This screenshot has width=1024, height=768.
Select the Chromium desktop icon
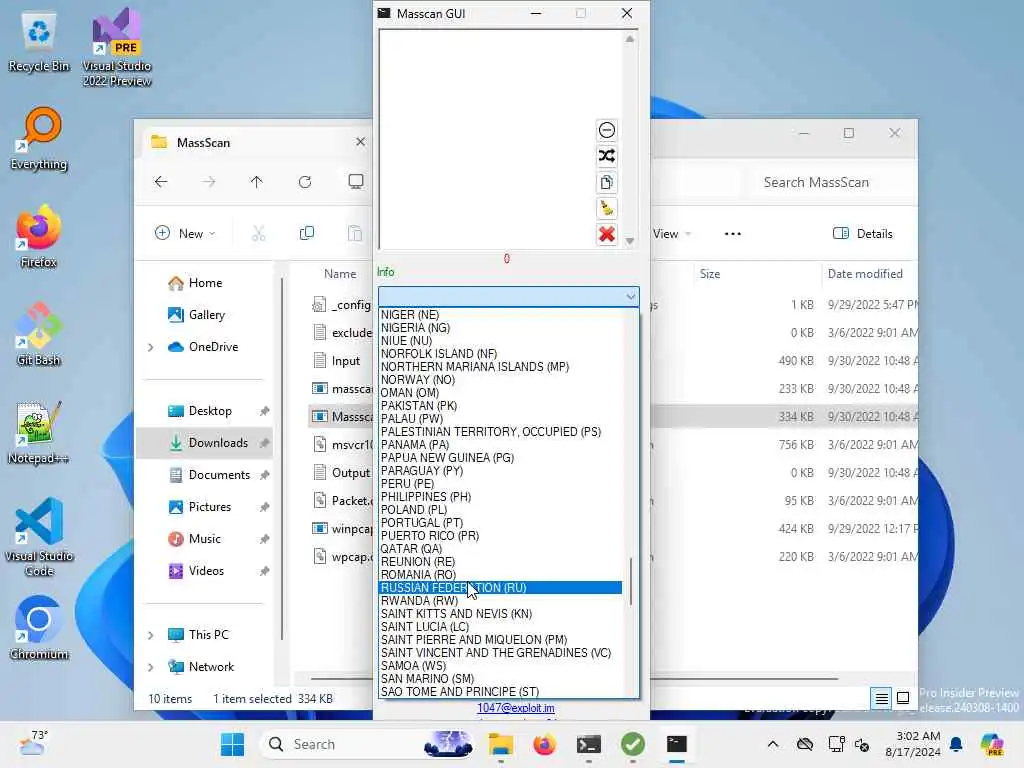[x=39, y=628]
